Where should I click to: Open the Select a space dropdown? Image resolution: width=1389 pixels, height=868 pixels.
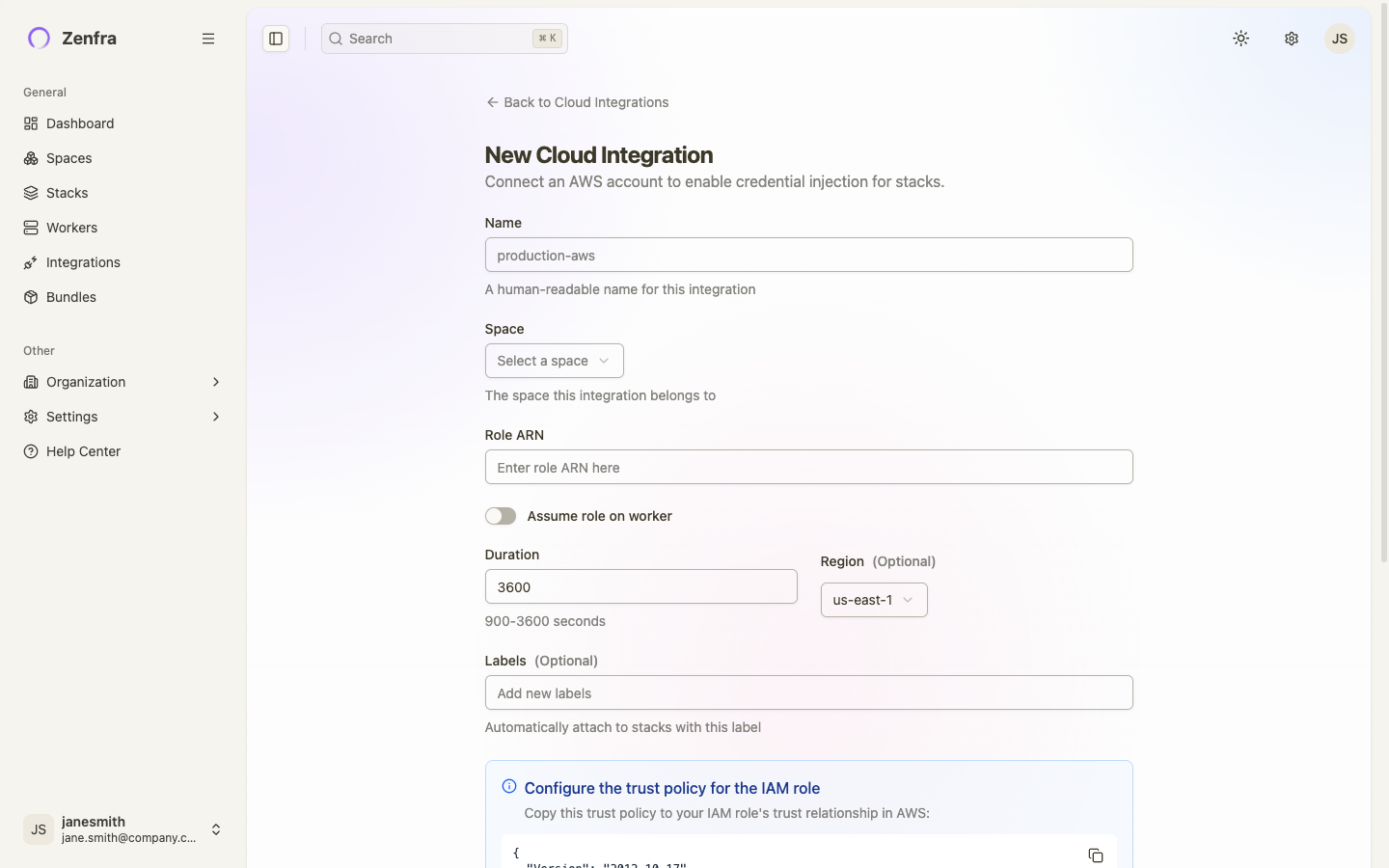point(554,361)
